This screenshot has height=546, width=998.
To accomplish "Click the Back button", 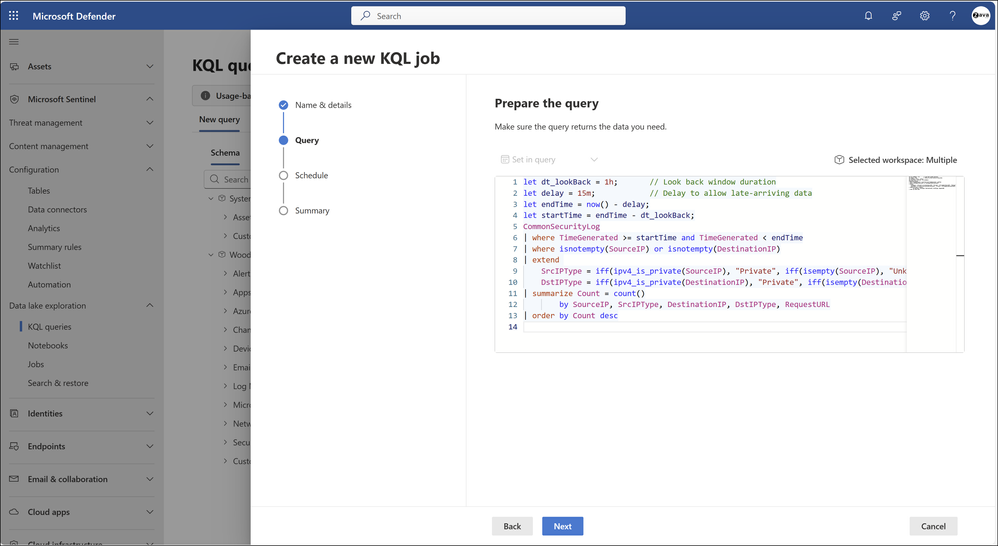I will click(512, 526).
